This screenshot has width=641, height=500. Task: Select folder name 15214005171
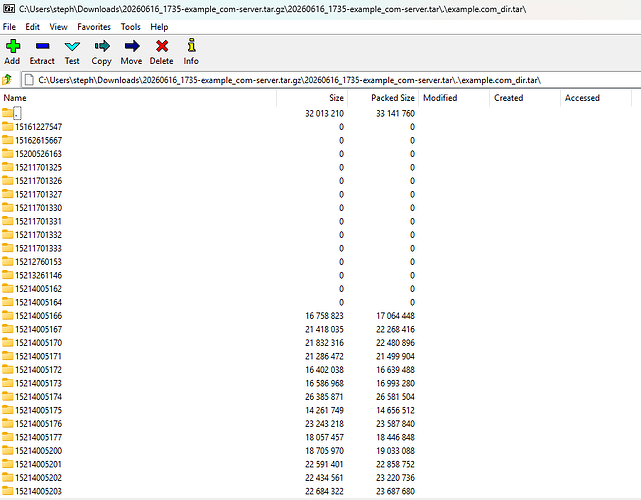click(38, 356)
